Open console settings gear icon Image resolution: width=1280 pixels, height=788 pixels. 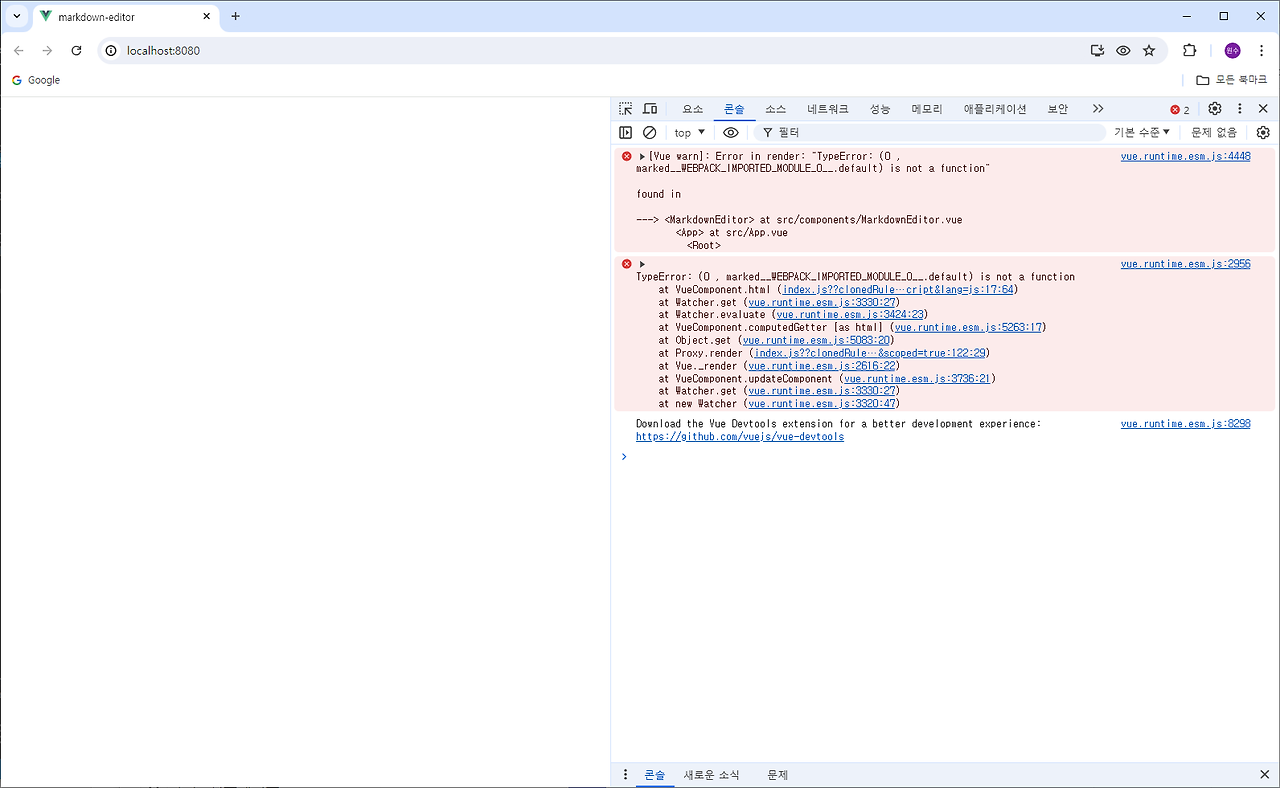pyautogui.click(x=1263, y=132)
